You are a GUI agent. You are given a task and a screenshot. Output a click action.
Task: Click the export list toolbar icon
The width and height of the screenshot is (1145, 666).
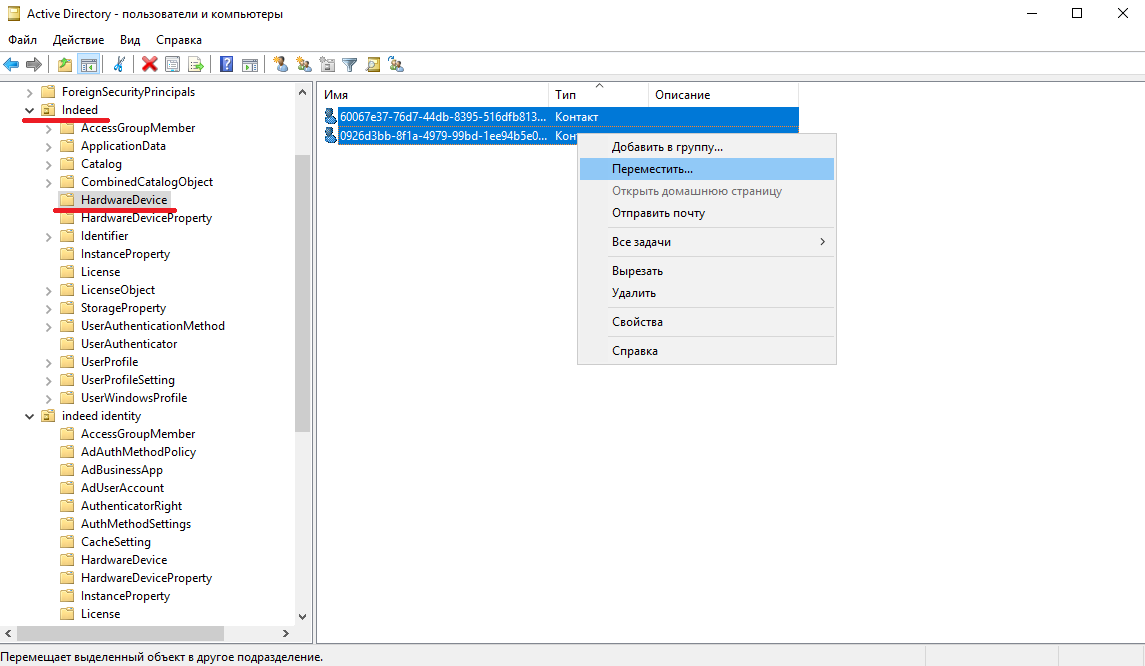coord(196,64)
